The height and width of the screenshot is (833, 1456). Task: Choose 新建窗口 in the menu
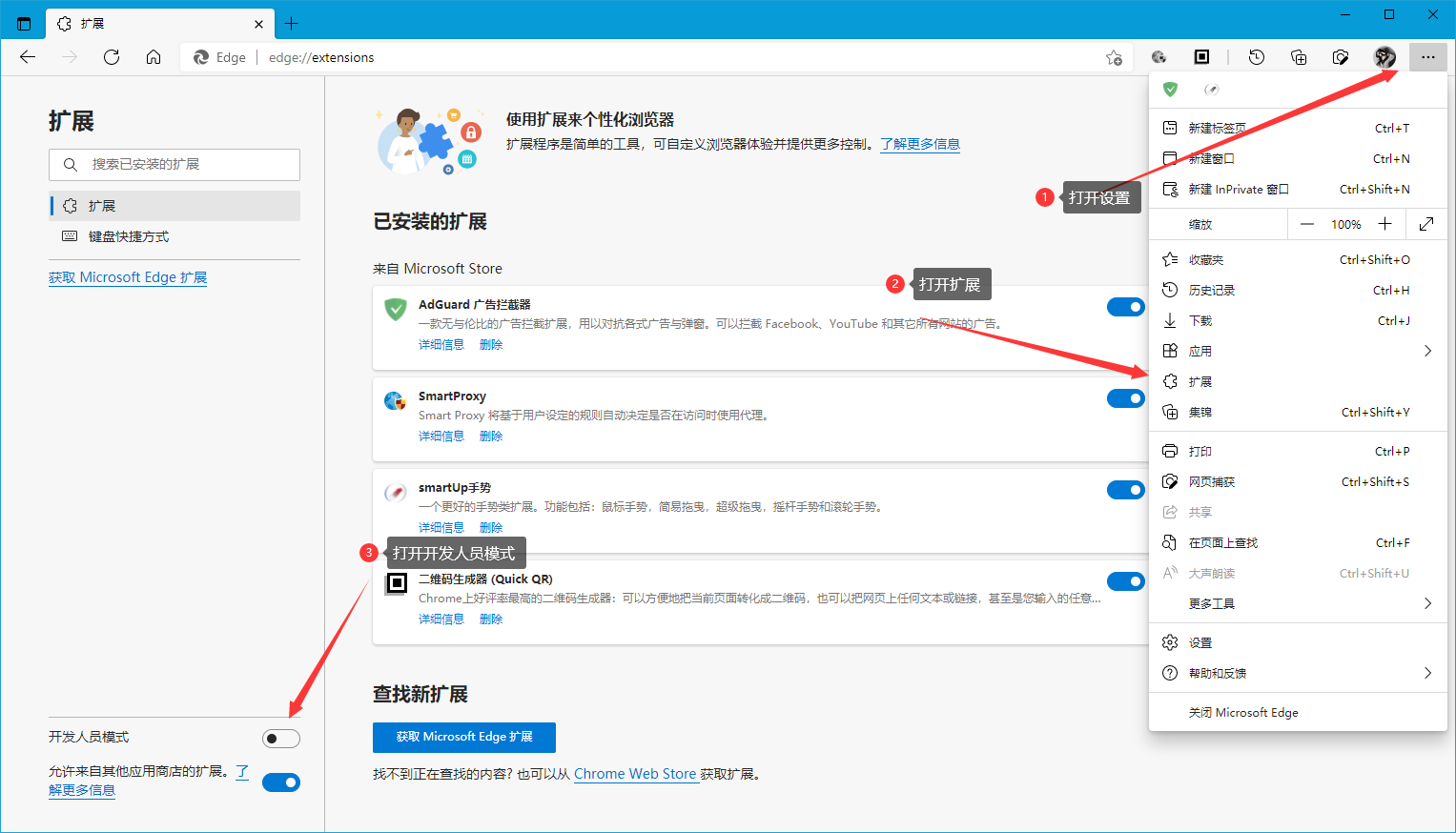tap(1298, 158)
